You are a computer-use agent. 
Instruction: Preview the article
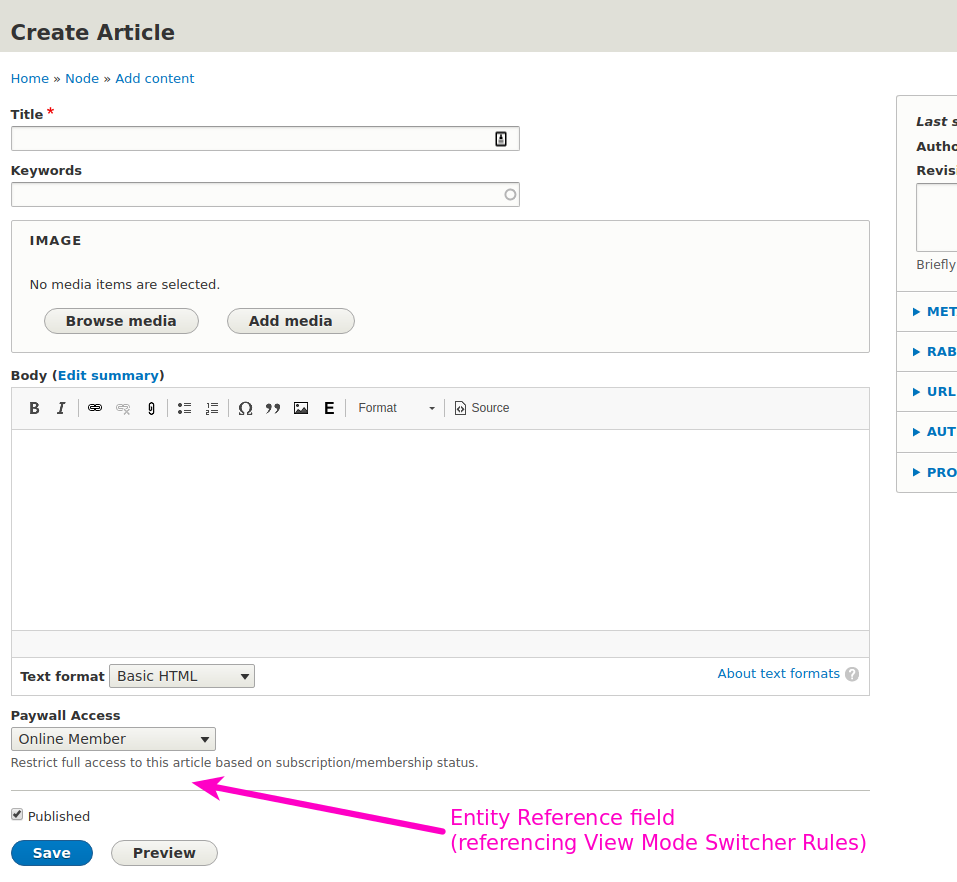(x=164, y=853)
